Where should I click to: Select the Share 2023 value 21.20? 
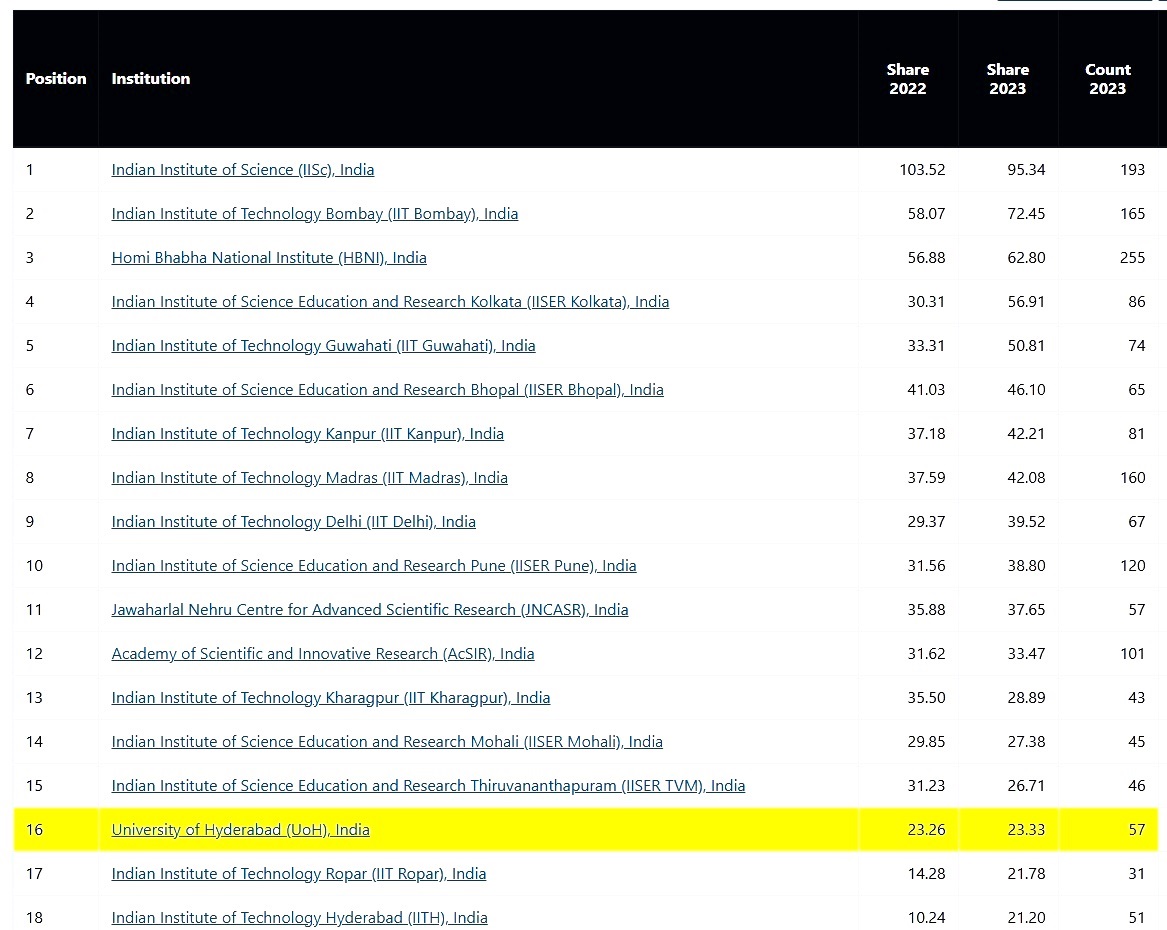1026,917
